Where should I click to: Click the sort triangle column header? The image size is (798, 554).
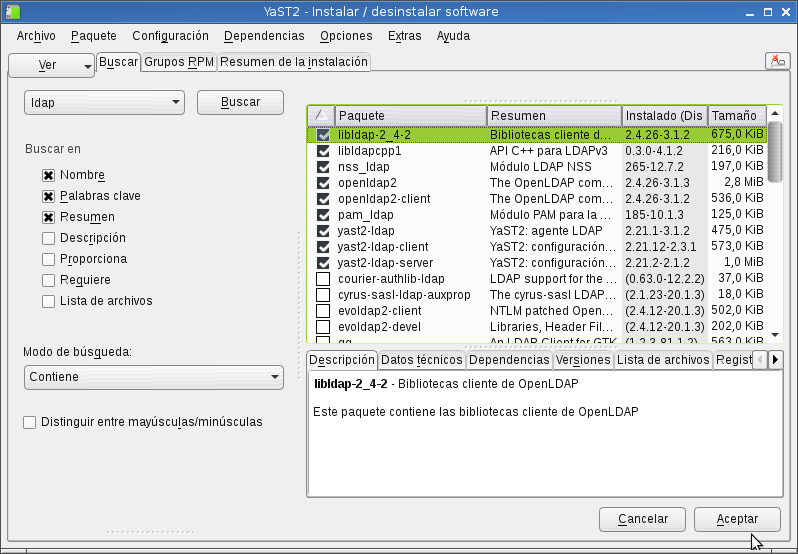point(321,115)
